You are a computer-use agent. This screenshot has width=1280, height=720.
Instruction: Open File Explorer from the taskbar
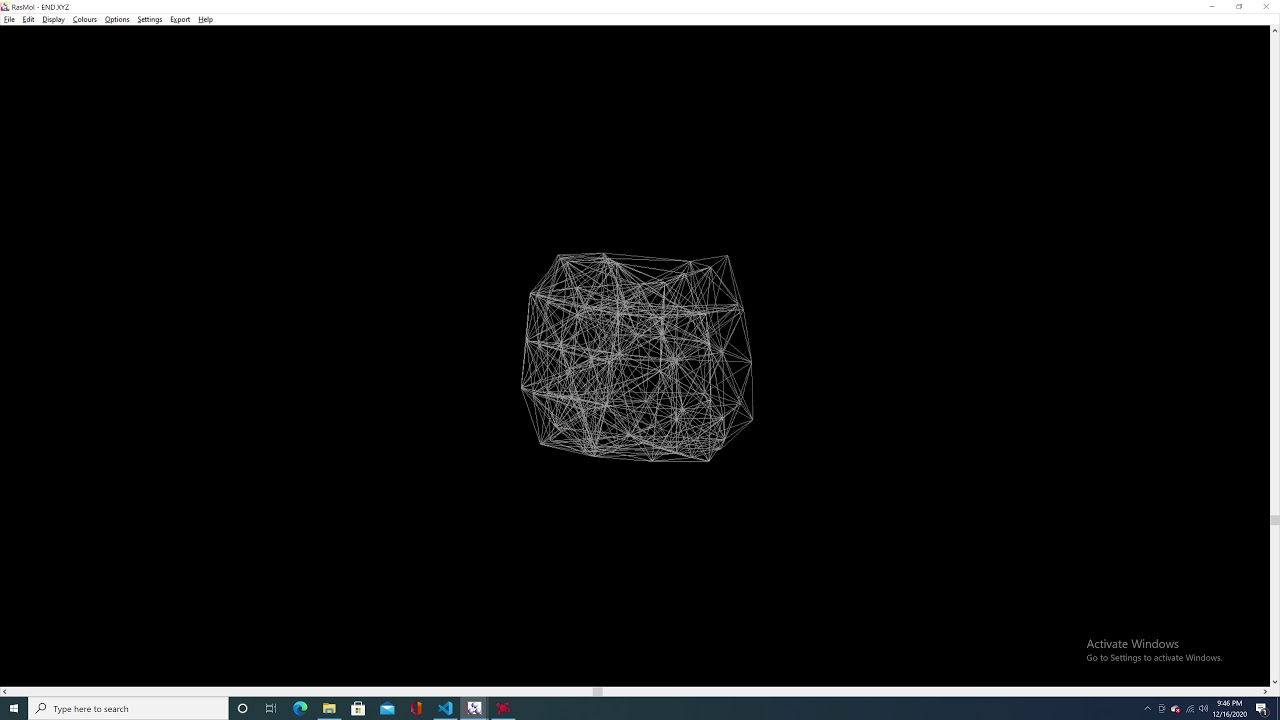pos(329,708)
